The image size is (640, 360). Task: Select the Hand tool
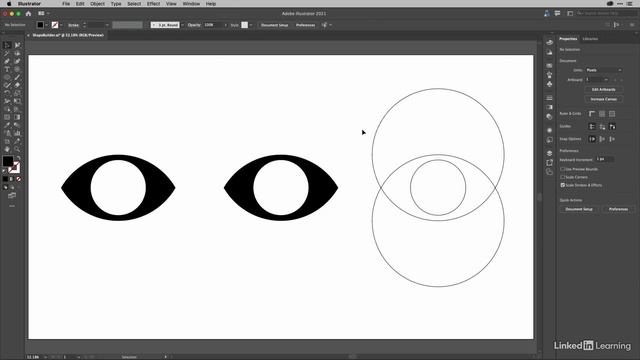pyautogui.click(x=7, y=149)
